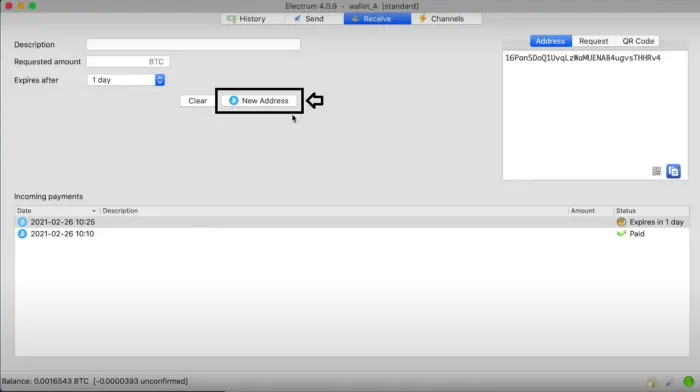Screen dimensions: 700x392
Task: Open the Expires after dropdown
Action: pyautogui.click(x=126, y=80)
